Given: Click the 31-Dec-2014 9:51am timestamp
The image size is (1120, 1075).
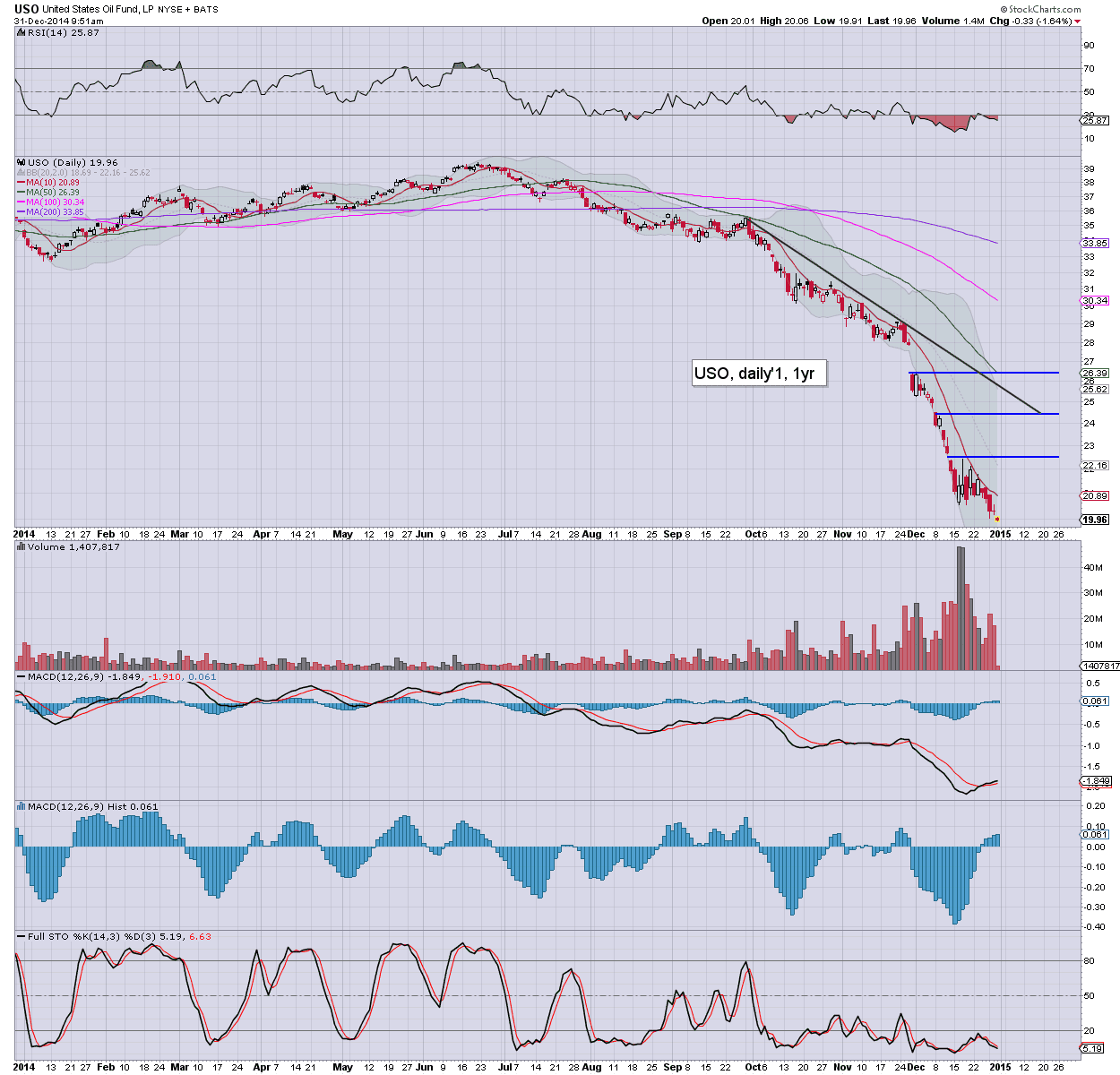Looking at the screenshot, I should [x=58, y=21].
